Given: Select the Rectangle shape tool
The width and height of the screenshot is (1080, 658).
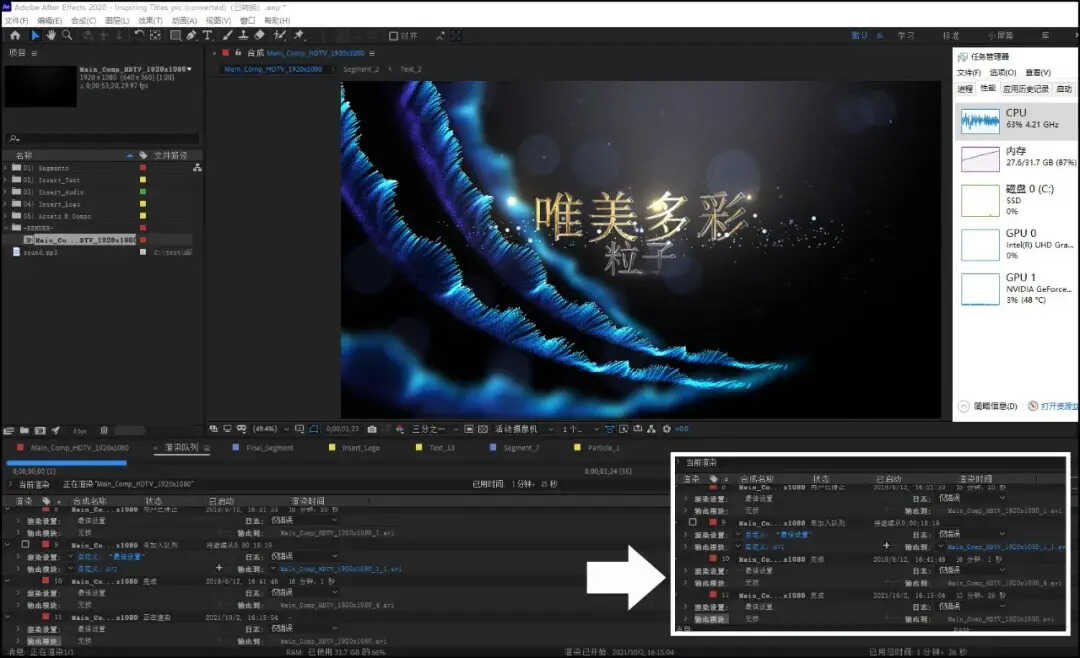Looking at the screenshot, I should [x=175, y=35].
